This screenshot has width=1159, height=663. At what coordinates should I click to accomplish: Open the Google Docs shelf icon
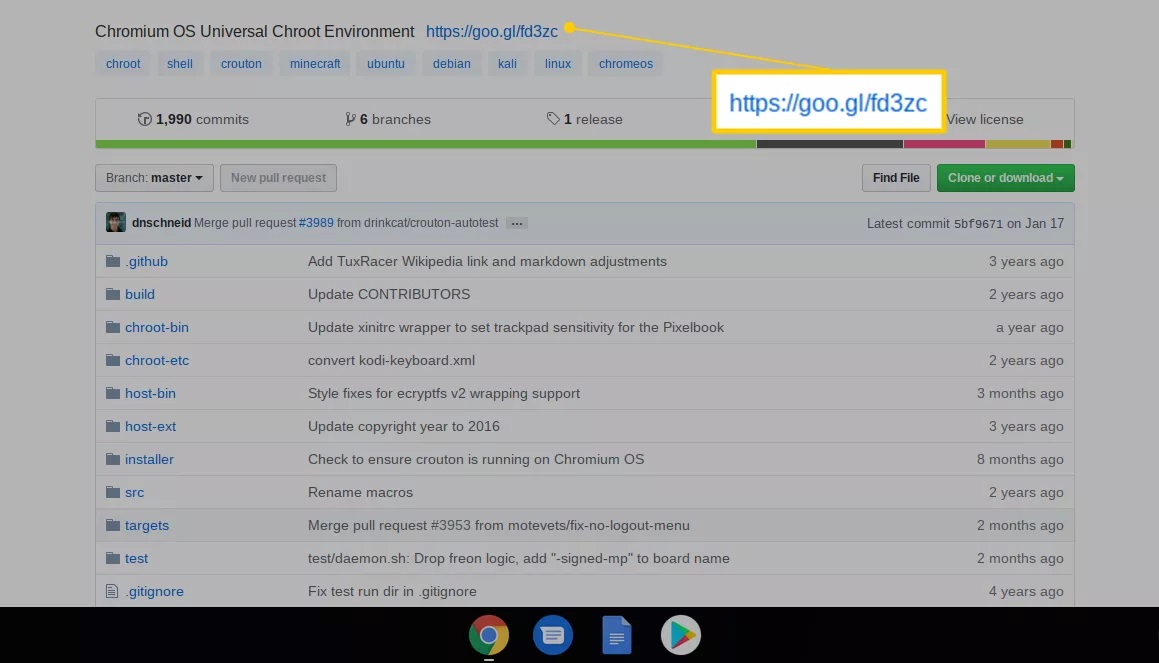[x=616, y=635]
